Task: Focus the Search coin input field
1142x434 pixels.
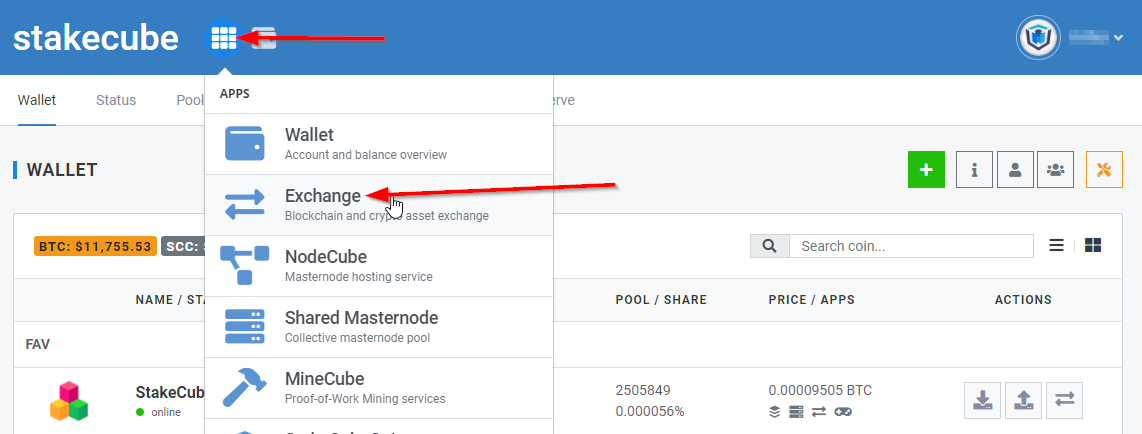Action: click(911, 246)
